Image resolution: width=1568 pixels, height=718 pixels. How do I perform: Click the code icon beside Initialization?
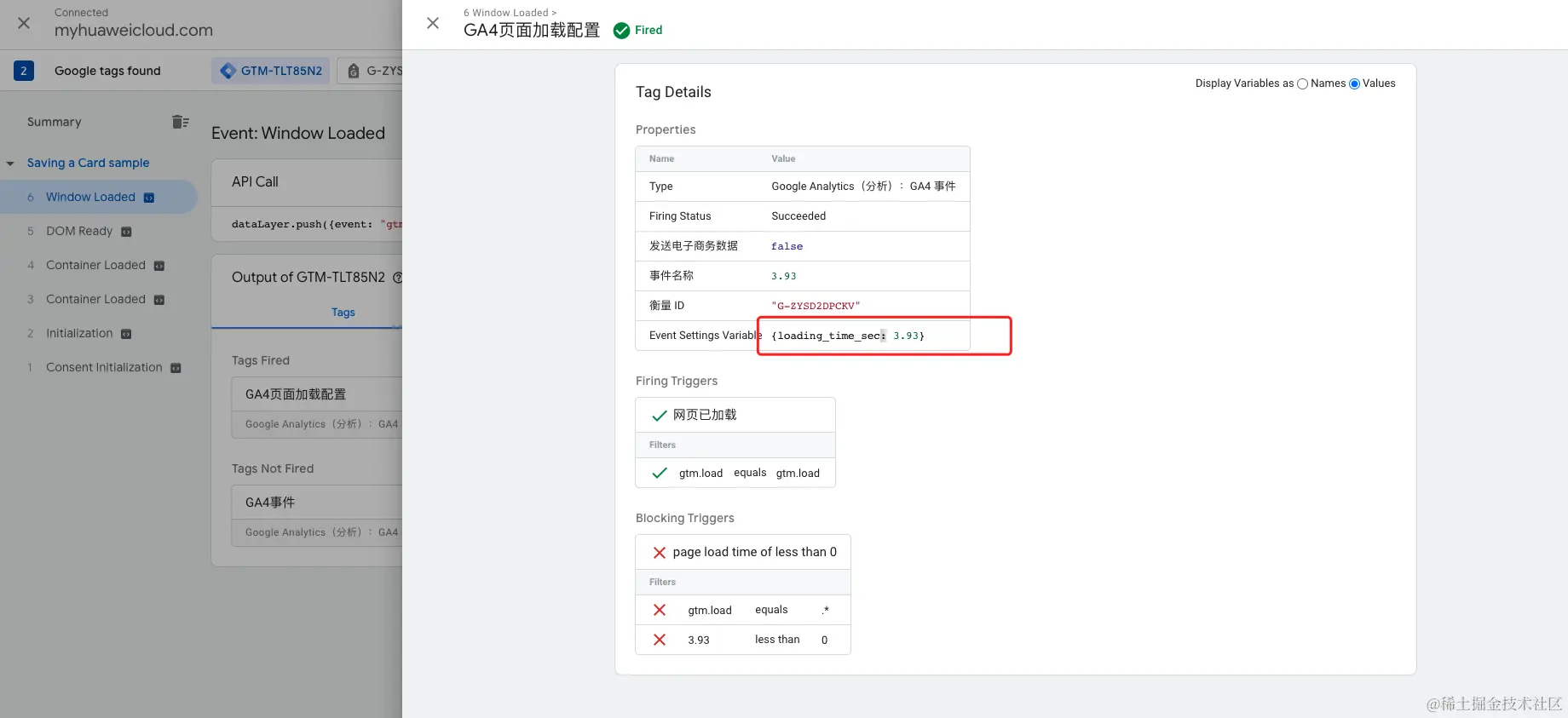[126, 334]
